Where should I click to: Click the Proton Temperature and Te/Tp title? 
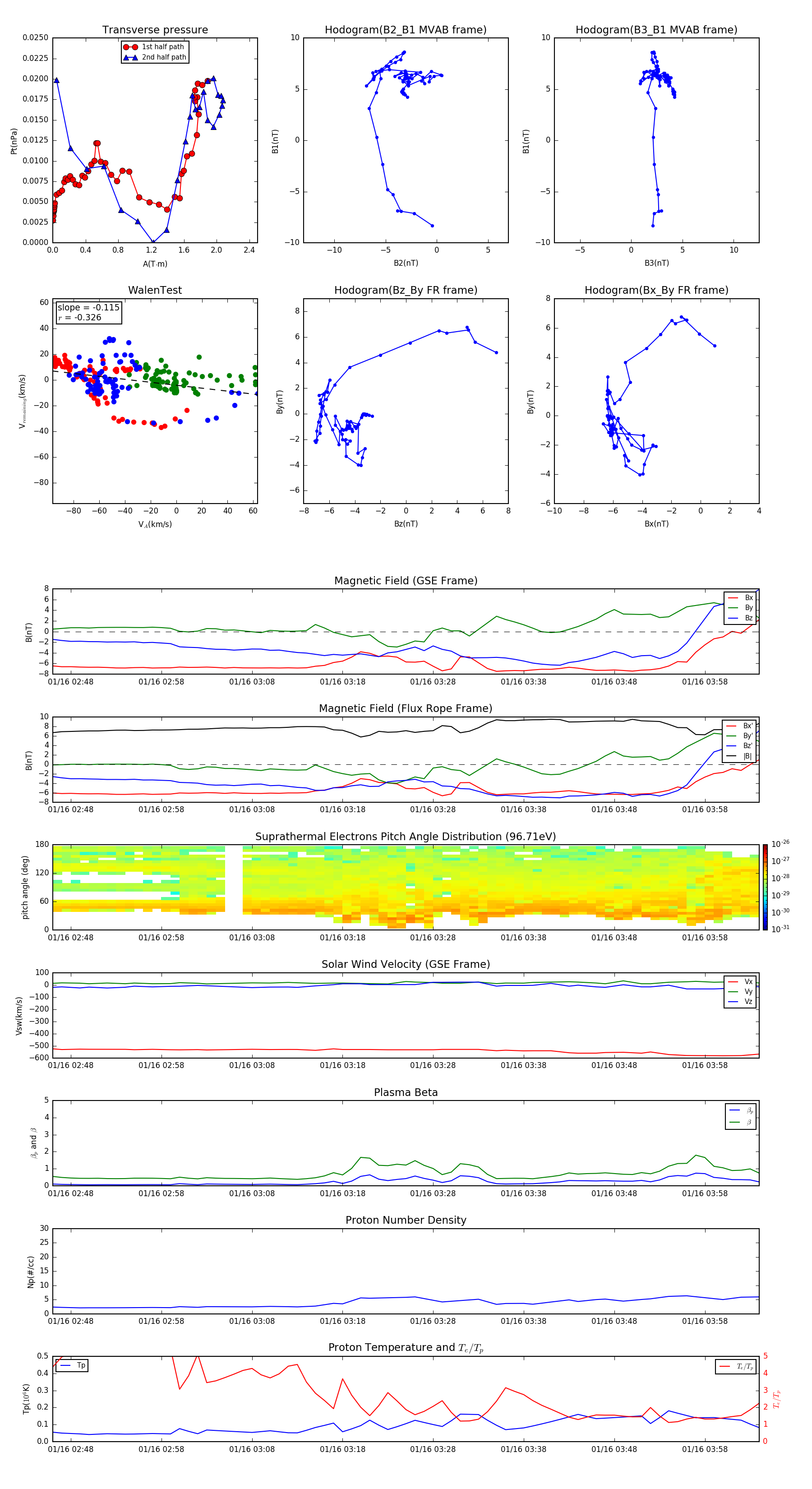(x=406, y=1349)
